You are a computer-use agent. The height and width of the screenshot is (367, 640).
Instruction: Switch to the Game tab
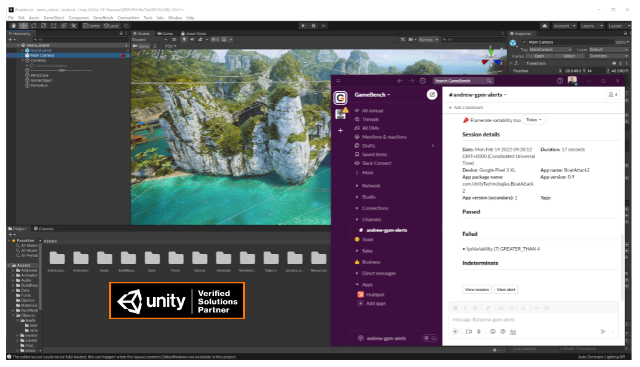click(x=165, y=33)
